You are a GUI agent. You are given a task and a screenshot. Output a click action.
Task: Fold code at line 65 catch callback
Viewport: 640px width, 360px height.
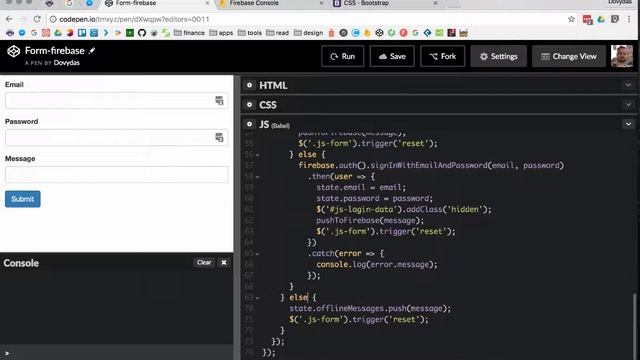click(258, 254)
